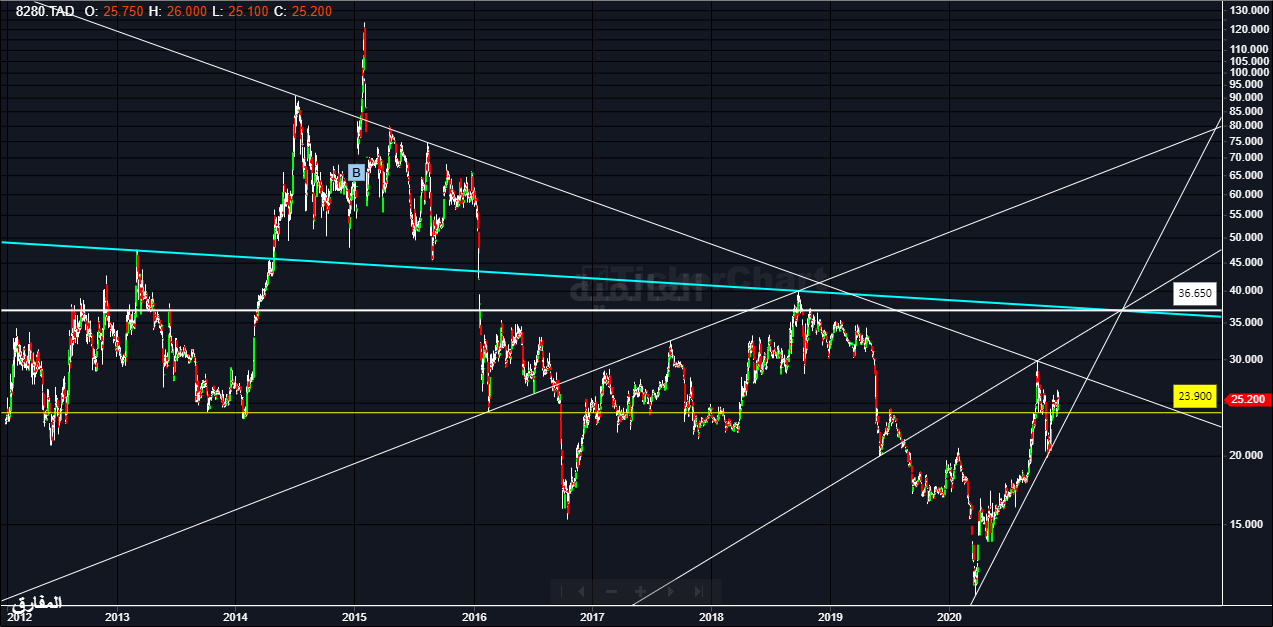
Task: Step the chart one bar left
Action: (581, 591)
